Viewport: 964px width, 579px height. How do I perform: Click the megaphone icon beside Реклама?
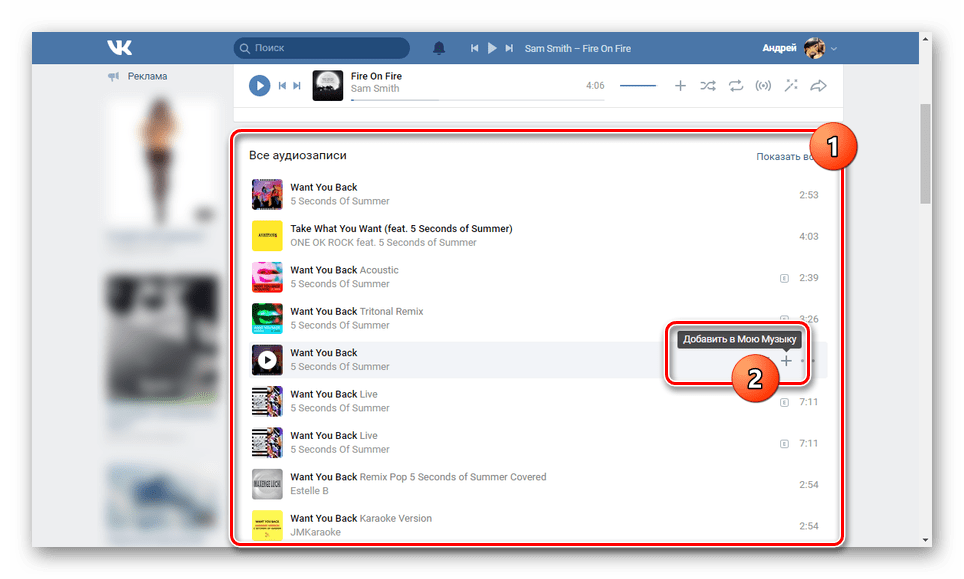114,76
